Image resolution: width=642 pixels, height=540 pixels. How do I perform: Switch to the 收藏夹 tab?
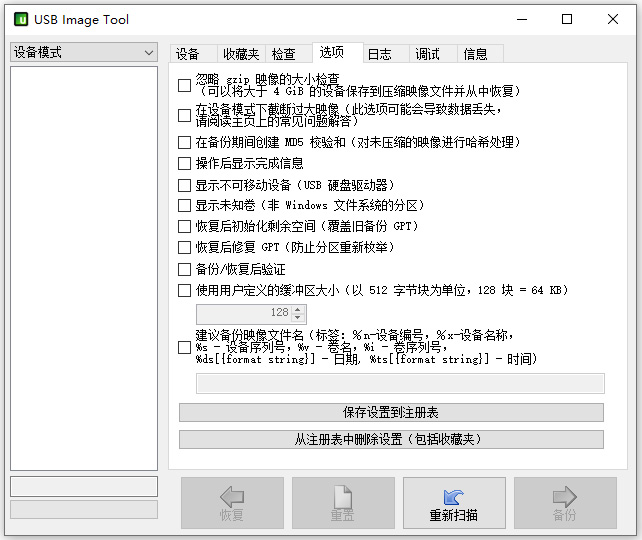241,54
